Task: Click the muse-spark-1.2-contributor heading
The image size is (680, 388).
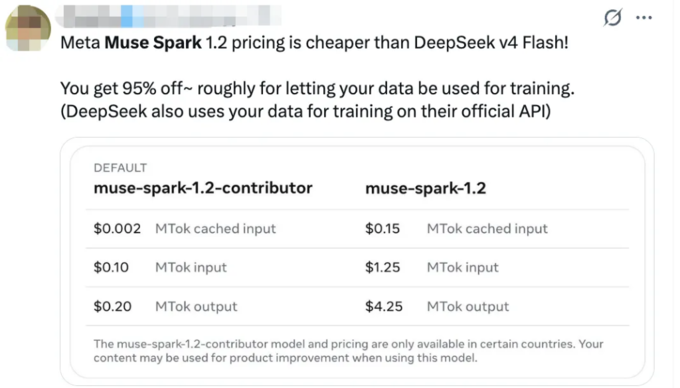Action: coord(203,188)
